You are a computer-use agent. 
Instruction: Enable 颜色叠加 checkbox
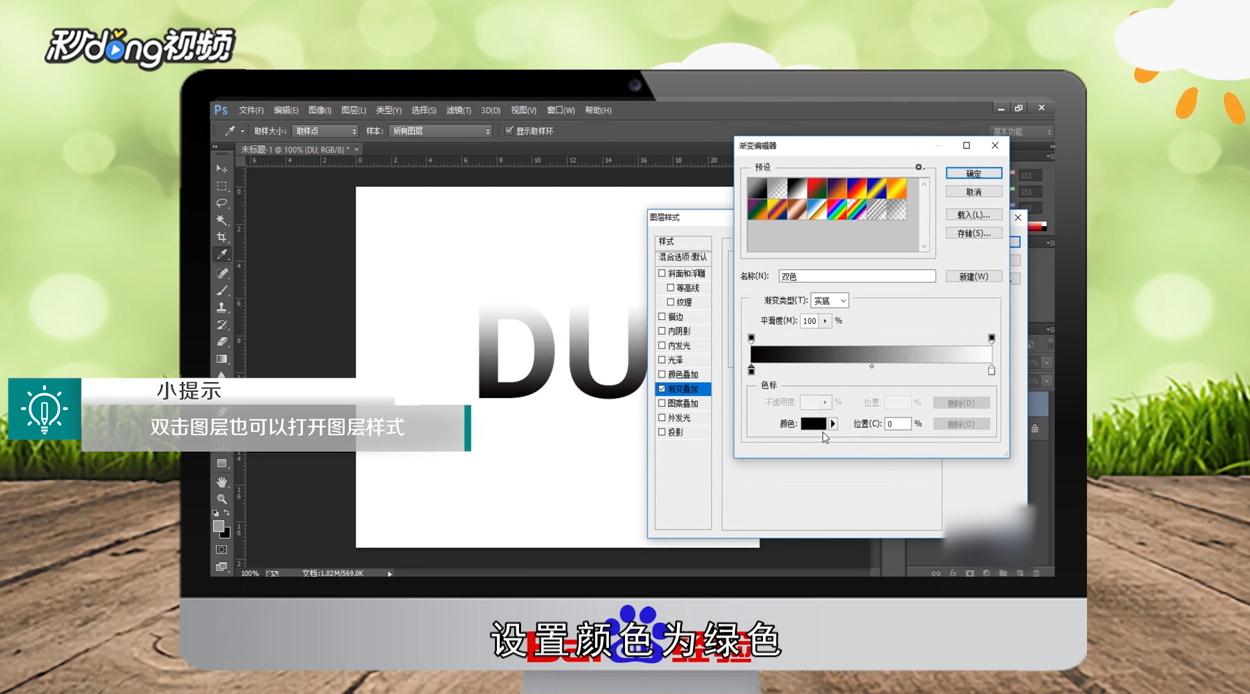point(661,374)
